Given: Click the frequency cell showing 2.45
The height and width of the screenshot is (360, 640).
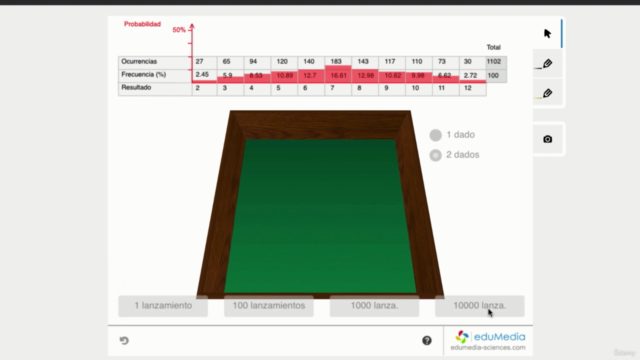Looking at the screenshot, I should pyautogui.click(x=204, y=75).
